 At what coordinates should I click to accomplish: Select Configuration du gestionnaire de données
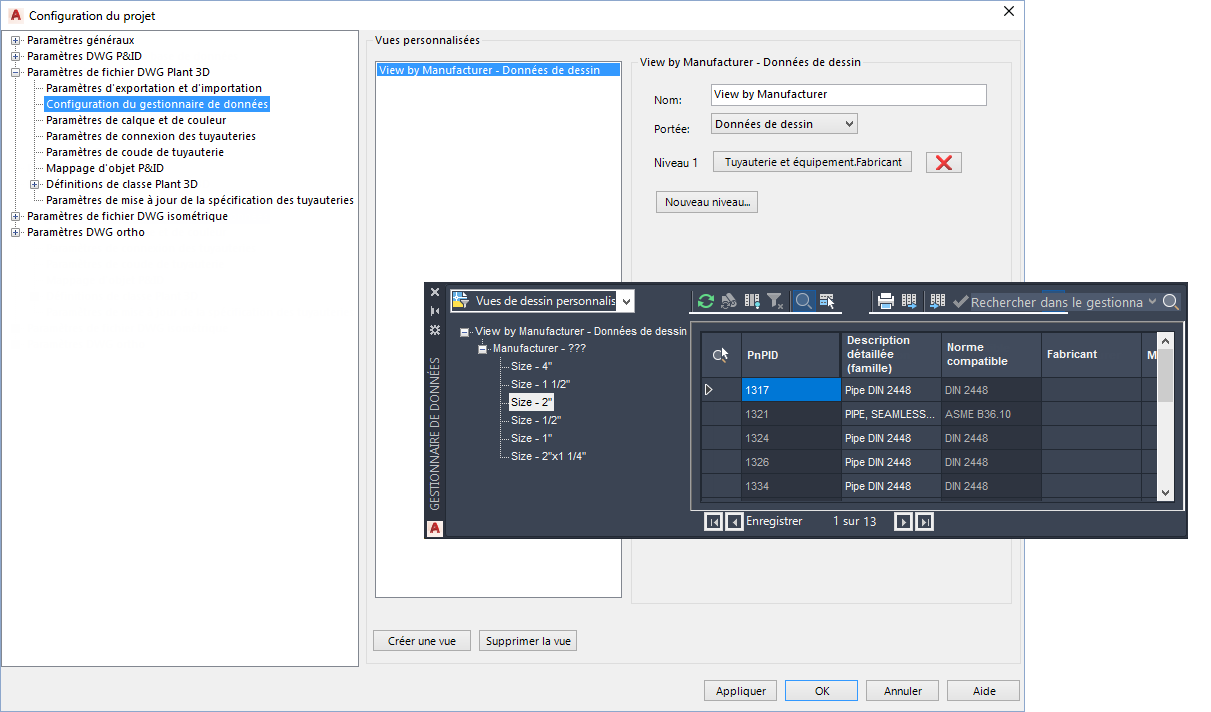point(157,104)
